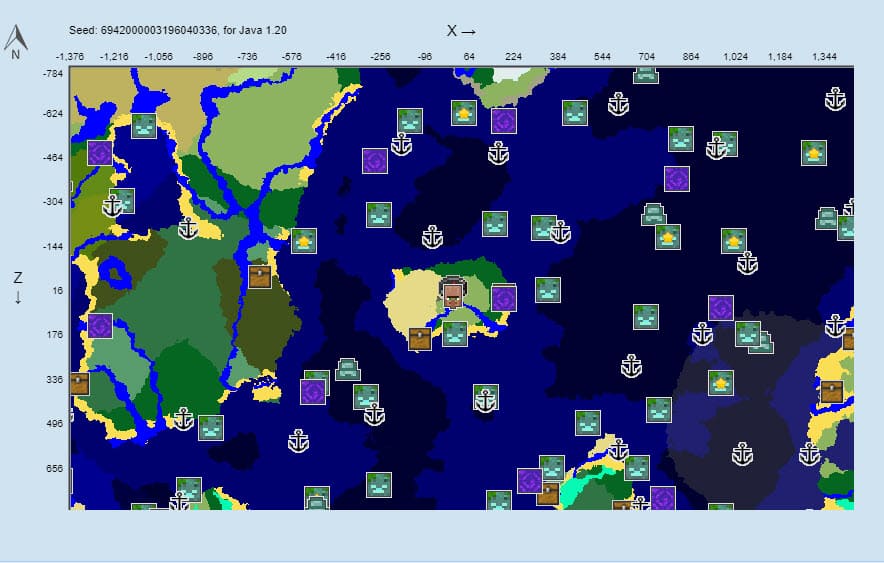Select the ruined portal left of the shipwreck near X -256
The width and height of the screenshot is (884, 563).
(x=375, y=161)
